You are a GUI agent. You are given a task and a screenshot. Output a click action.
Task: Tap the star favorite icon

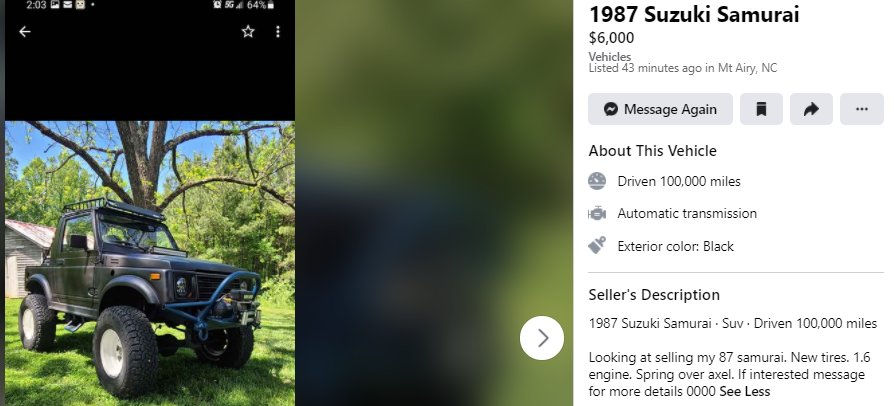[248, 31]
